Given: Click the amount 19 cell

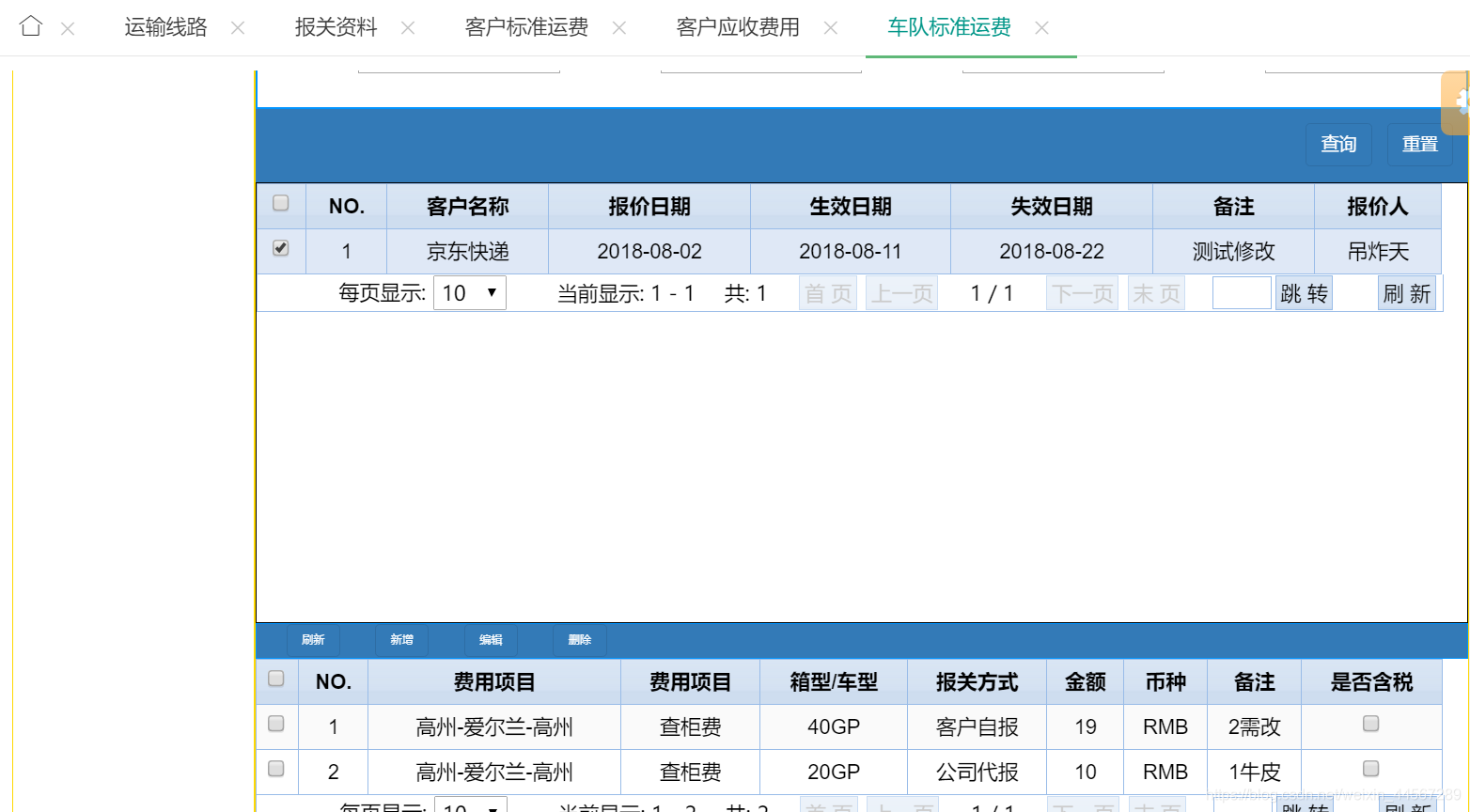Looking at the screenshot, I should [x=1086, y=727].
